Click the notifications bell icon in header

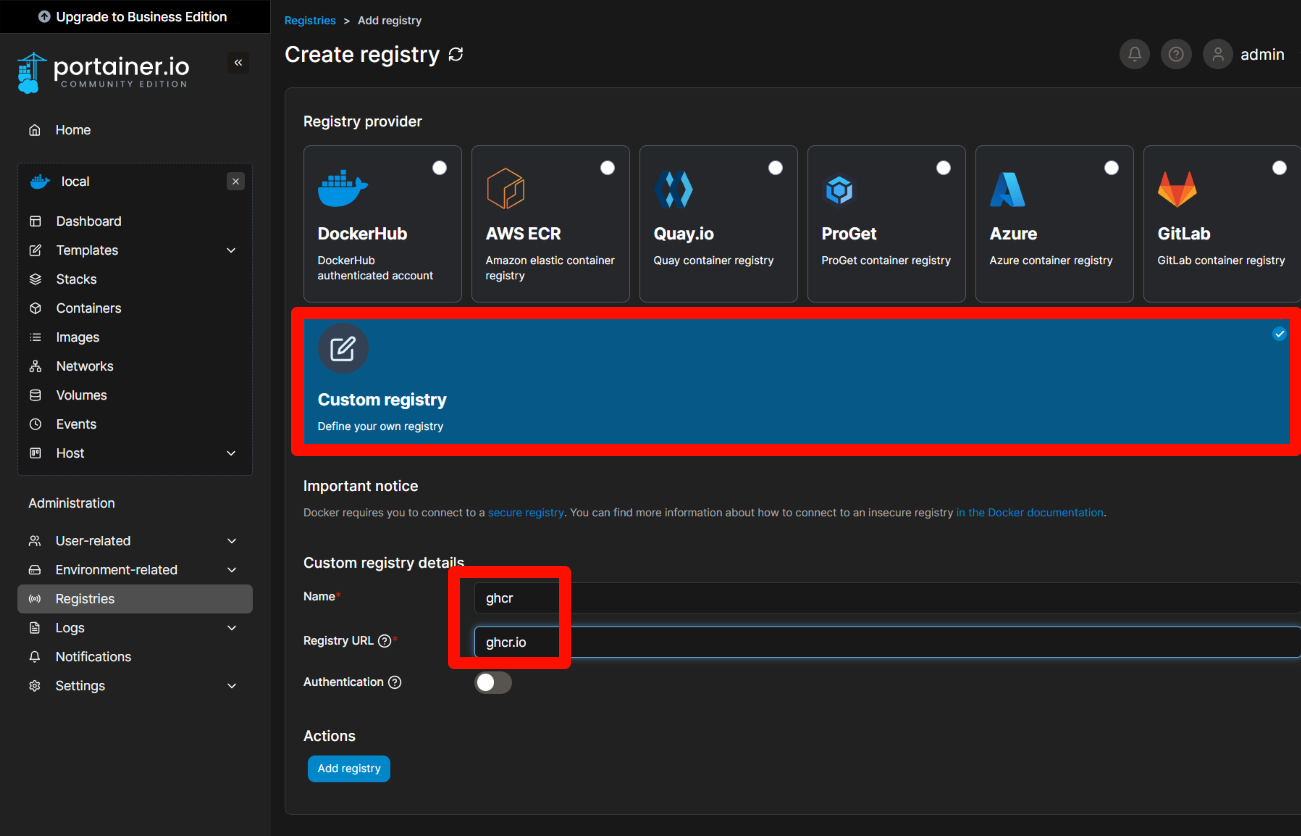1135,55
